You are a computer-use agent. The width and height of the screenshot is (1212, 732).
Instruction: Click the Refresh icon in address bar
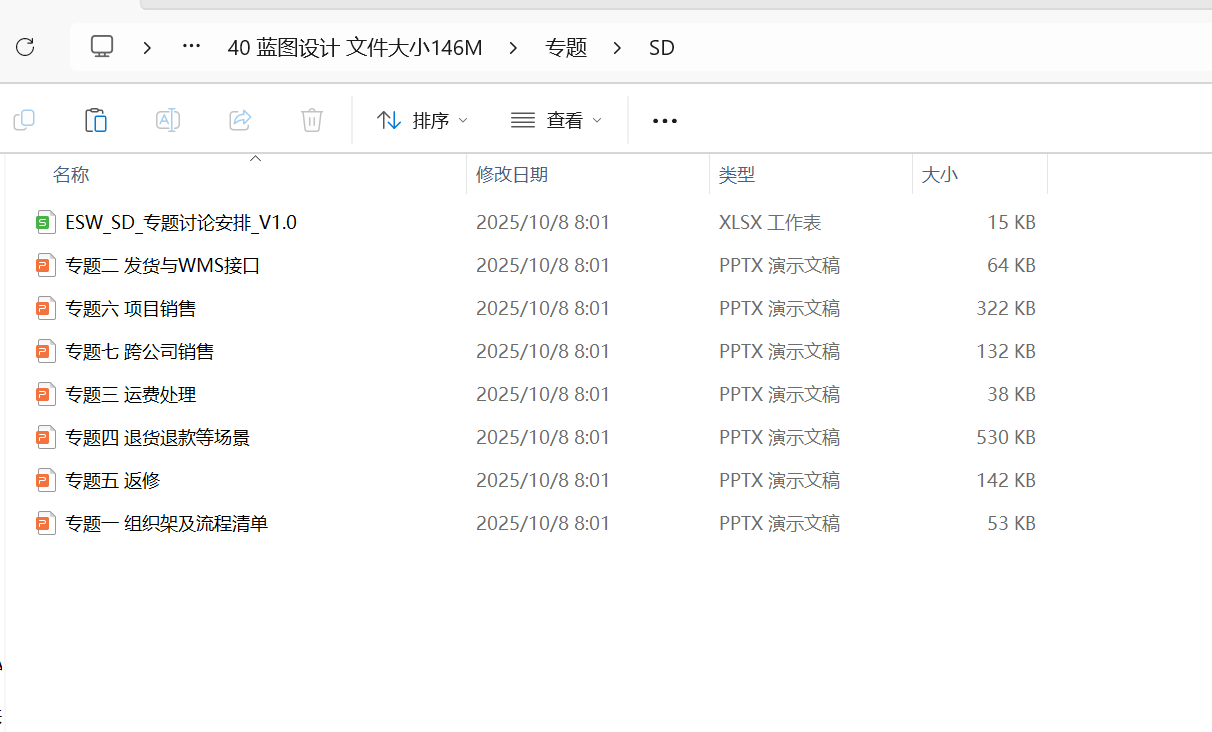click(x=25, y=47)
